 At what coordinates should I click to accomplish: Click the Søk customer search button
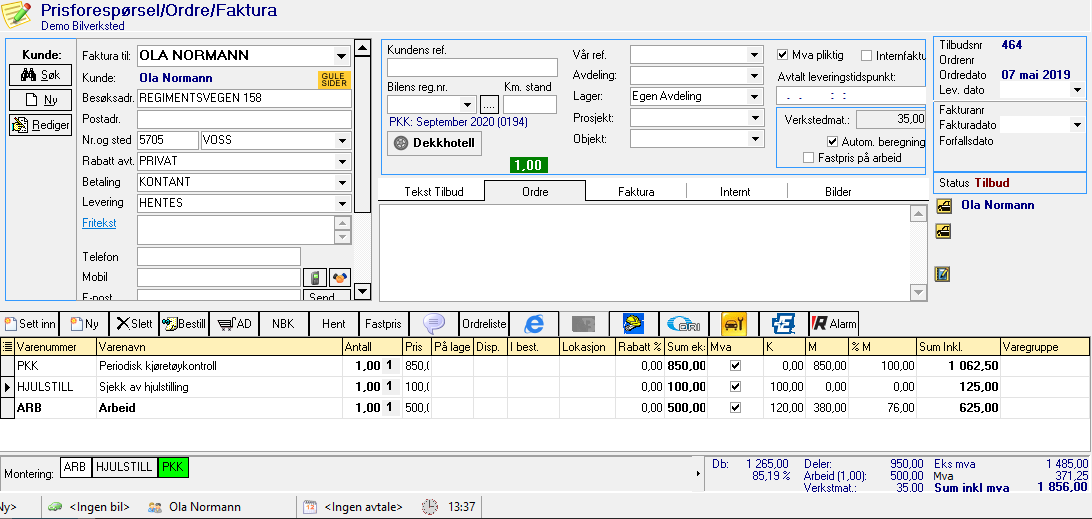[39, 75]
